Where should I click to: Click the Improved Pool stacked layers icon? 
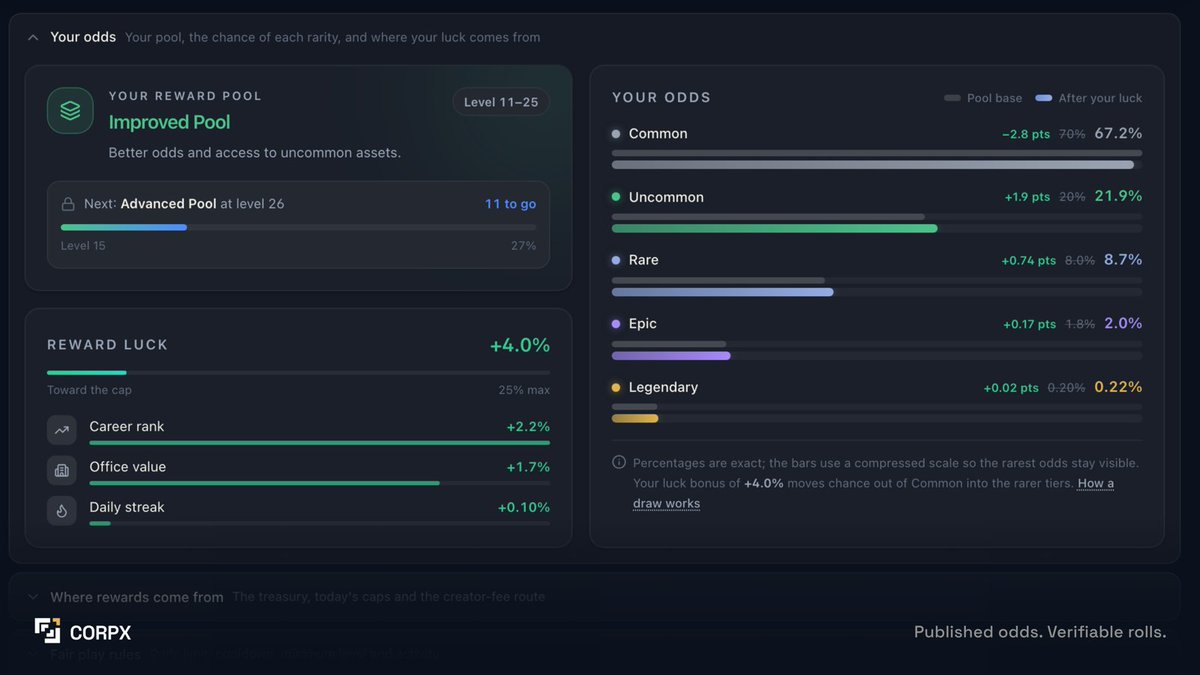70,111
